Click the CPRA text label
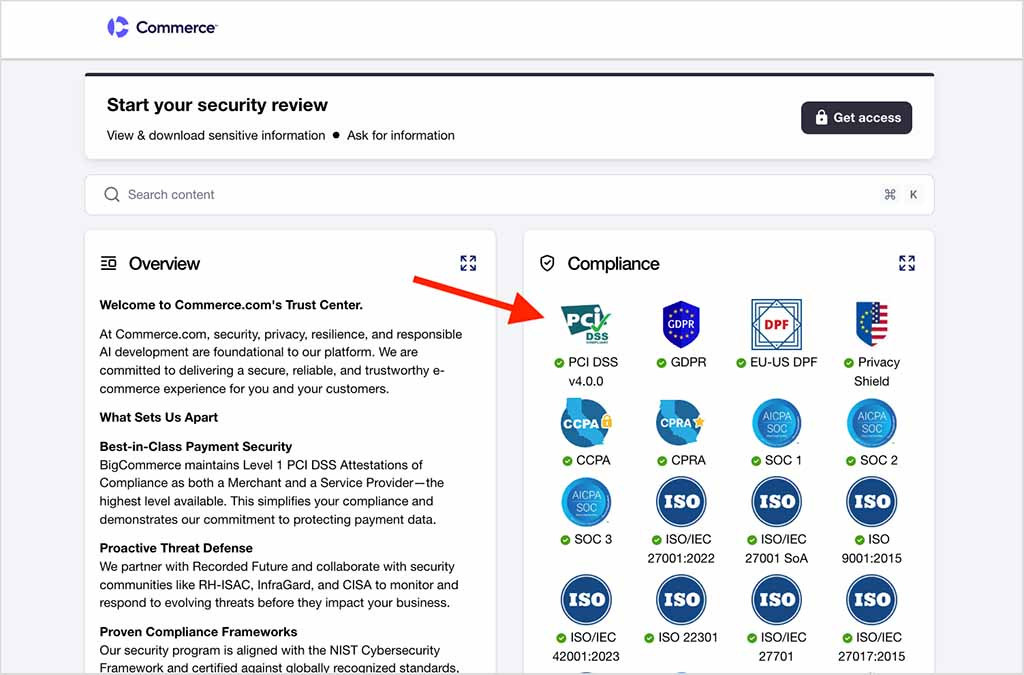The image size is (1024, 675). click(x=688, y=460)
